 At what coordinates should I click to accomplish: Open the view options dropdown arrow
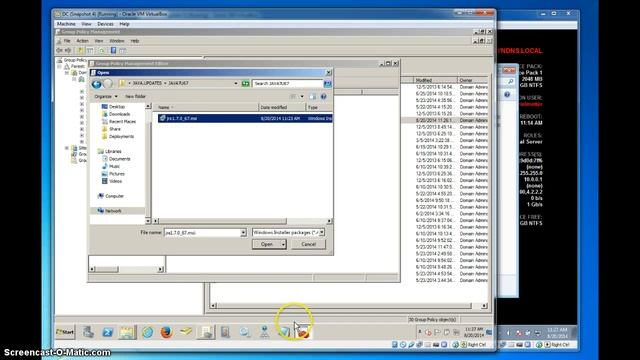[x=302, y=97]
